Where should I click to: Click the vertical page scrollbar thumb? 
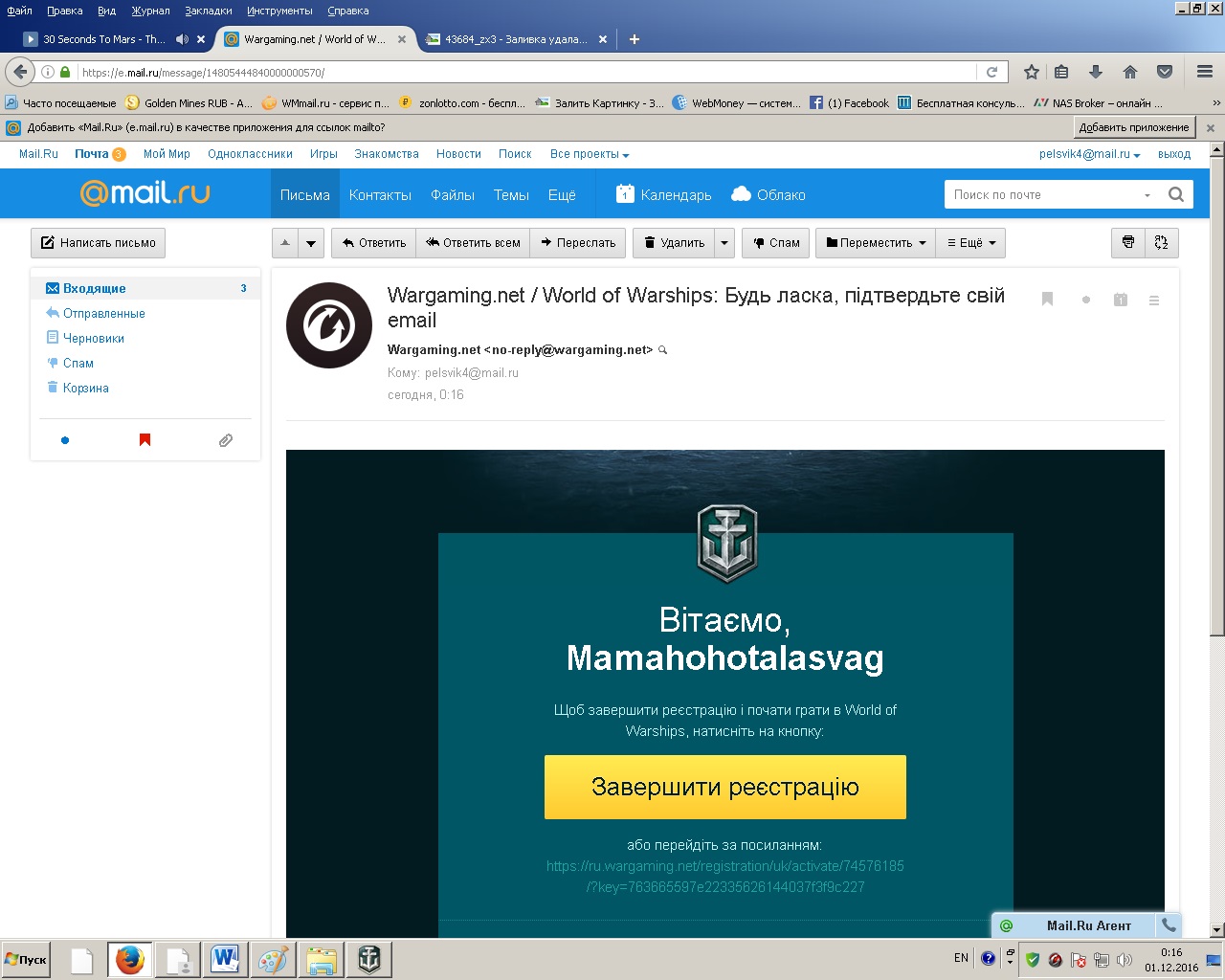click(1217, 397)
